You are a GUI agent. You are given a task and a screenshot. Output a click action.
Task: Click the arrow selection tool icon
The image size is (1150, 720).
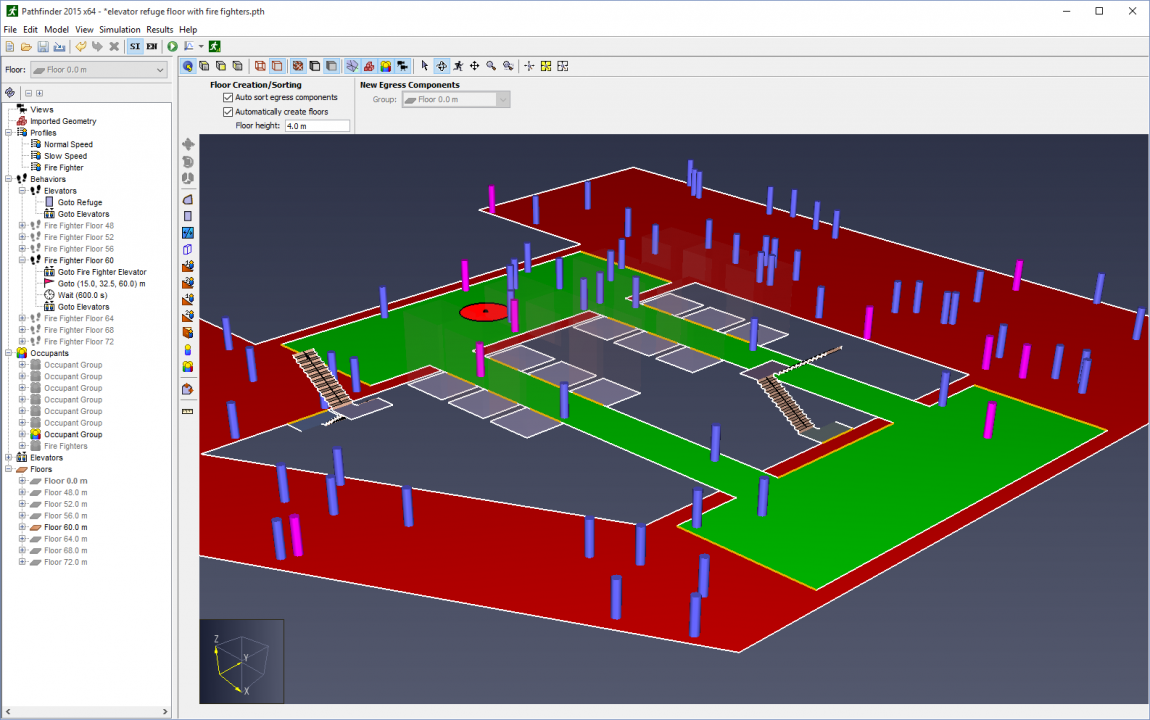coord(424,66)
